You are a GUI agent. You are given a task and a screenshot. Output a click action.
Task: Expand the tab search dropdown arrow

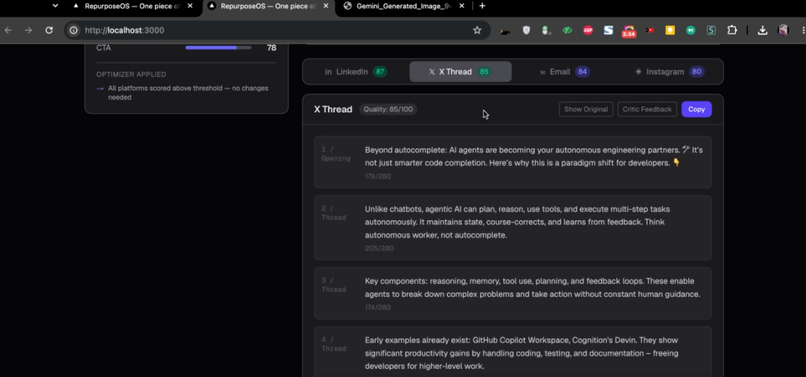coord(56,6)
